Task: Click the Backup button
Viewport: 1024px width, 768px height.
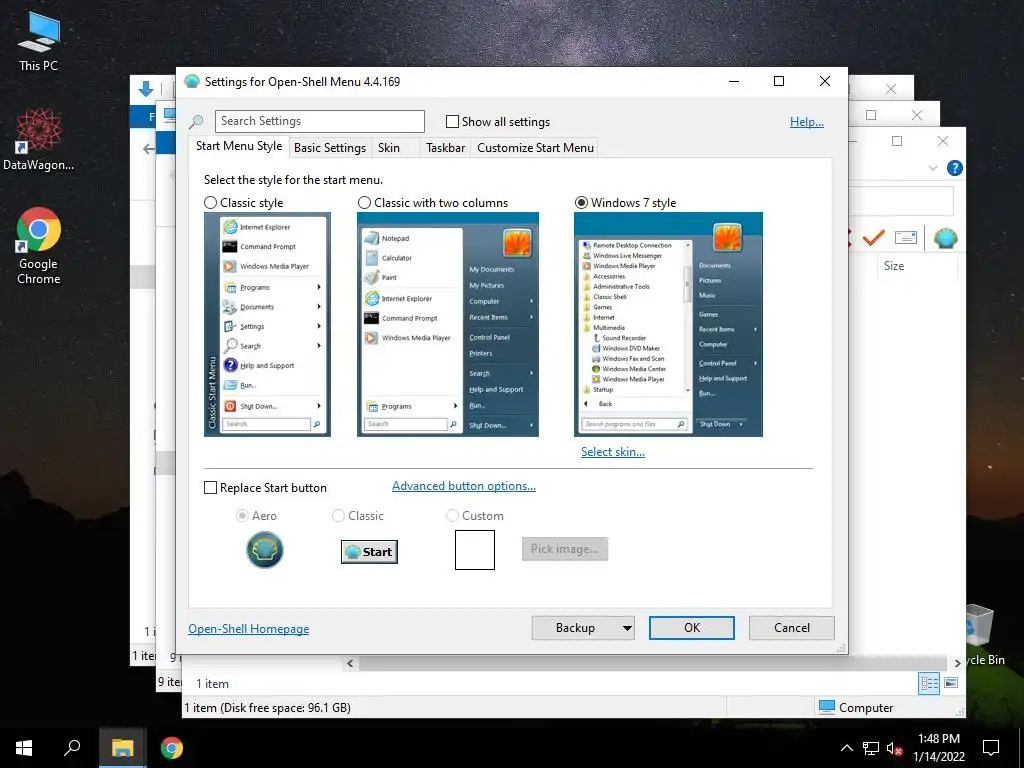Action: click(575, 628)
